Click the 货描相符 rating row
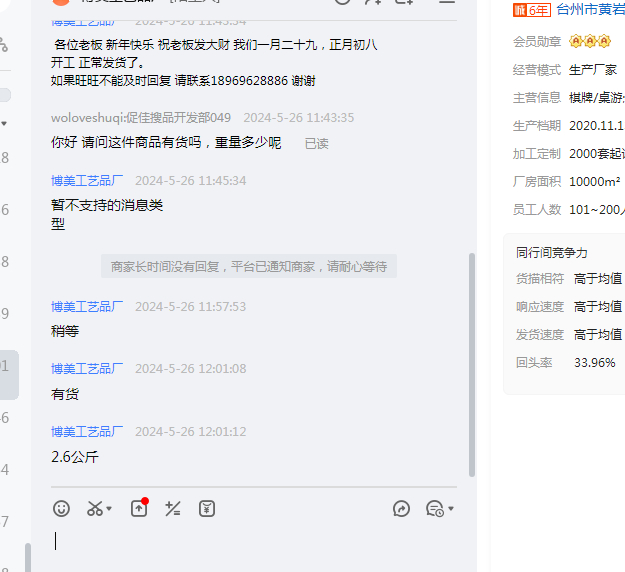625x572 pixels. pos(569,279)
